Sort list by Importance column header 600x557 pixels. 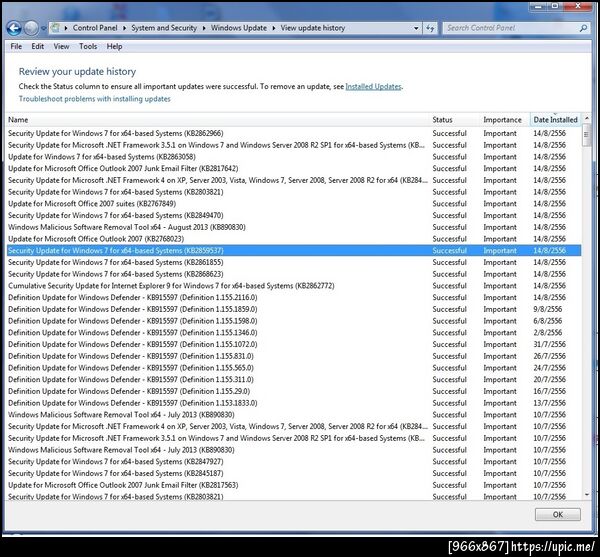pos(505,120)
